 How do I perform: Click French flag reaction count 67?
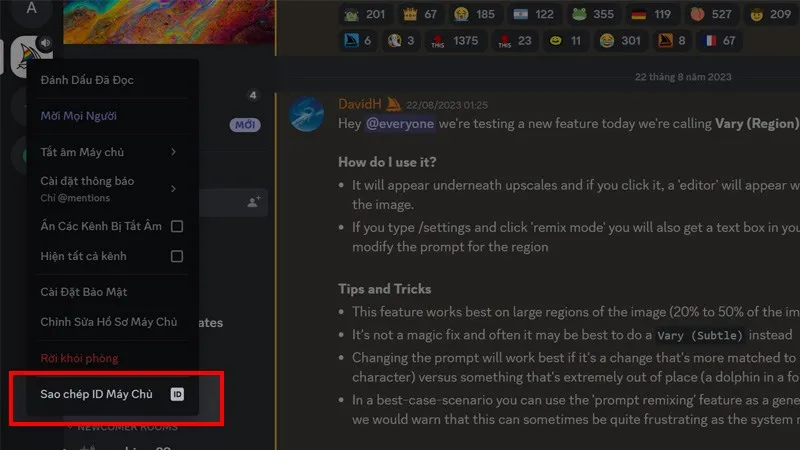[x=720, y=41]
